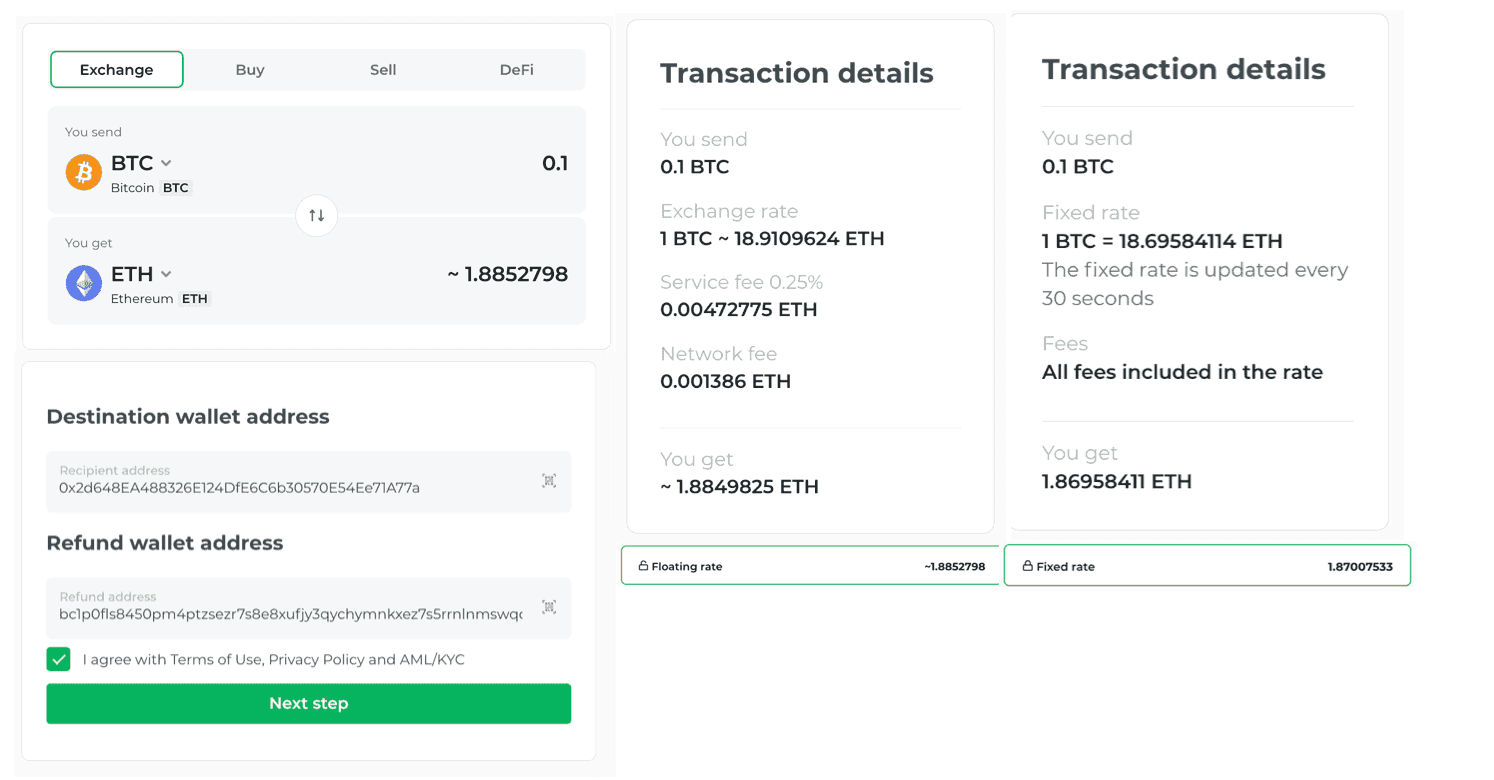Image resolution: width=1494 pixels, height=780 pixels.
Task: Swap BTC and ETH using exchange arrows icon
Action: 316,216
